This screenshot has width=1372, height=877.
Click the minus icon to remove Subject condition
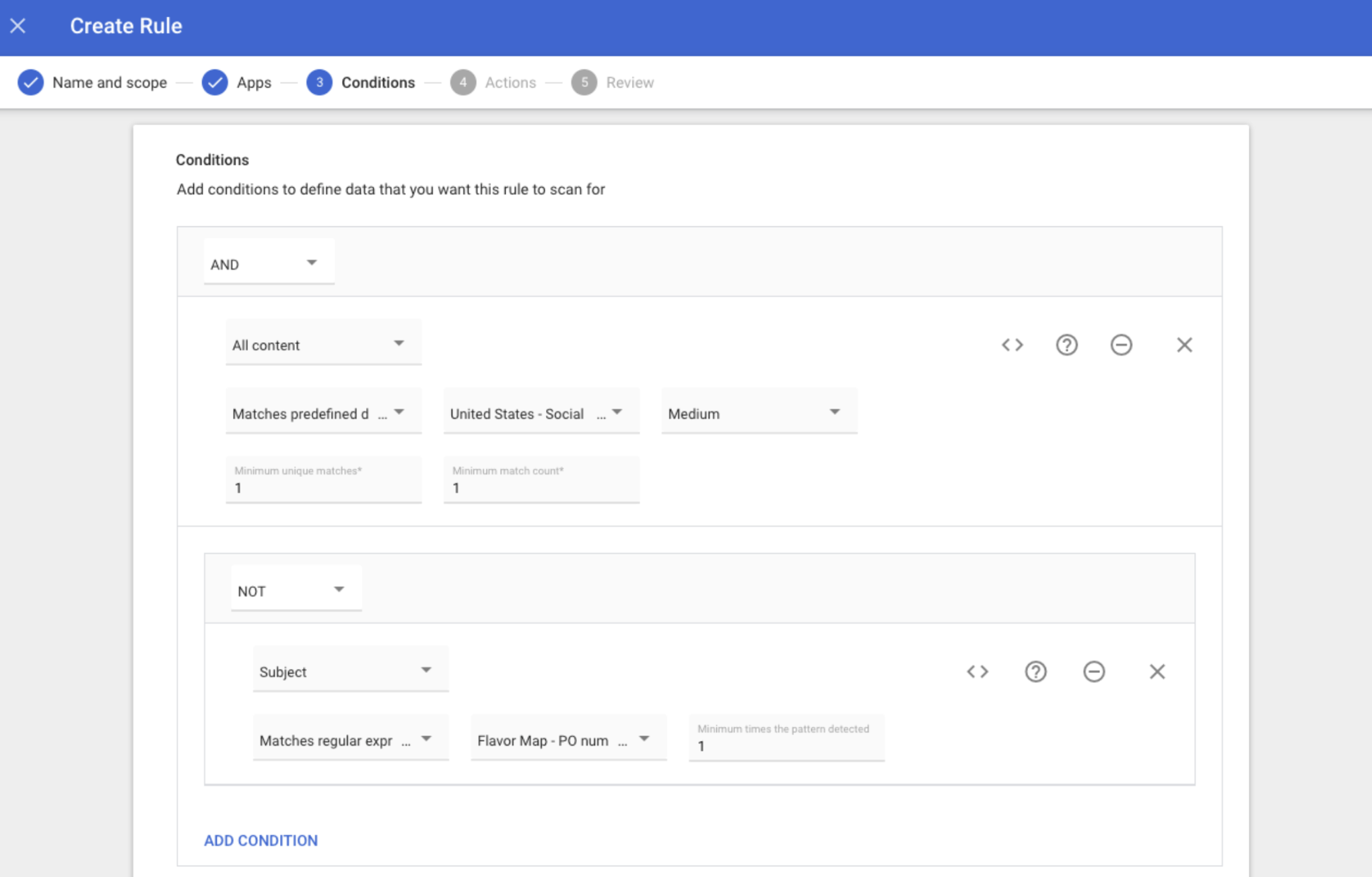(1093, 671)
